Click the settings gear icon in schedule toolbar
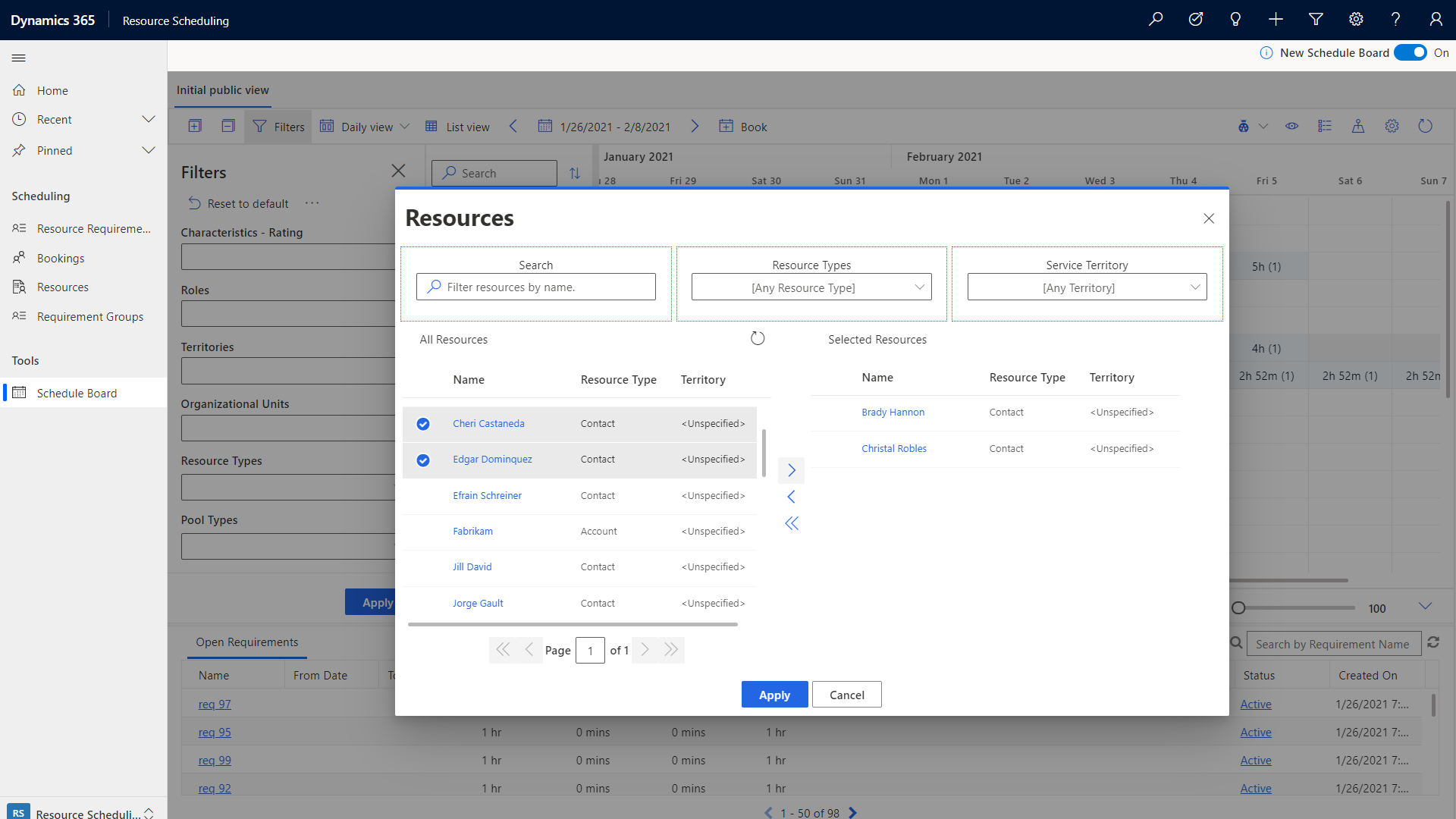This screenshot has height=819, width=1456. coord(1392,125)
